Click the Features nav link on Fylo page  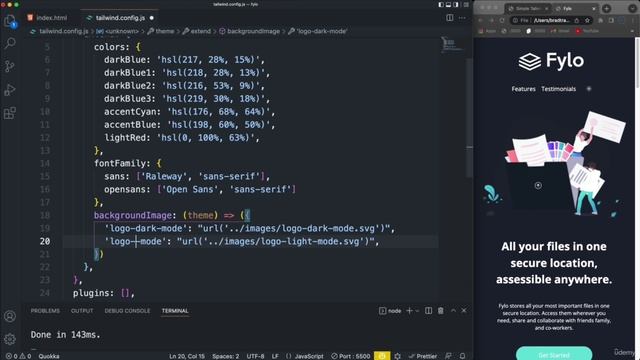[523, 89]
